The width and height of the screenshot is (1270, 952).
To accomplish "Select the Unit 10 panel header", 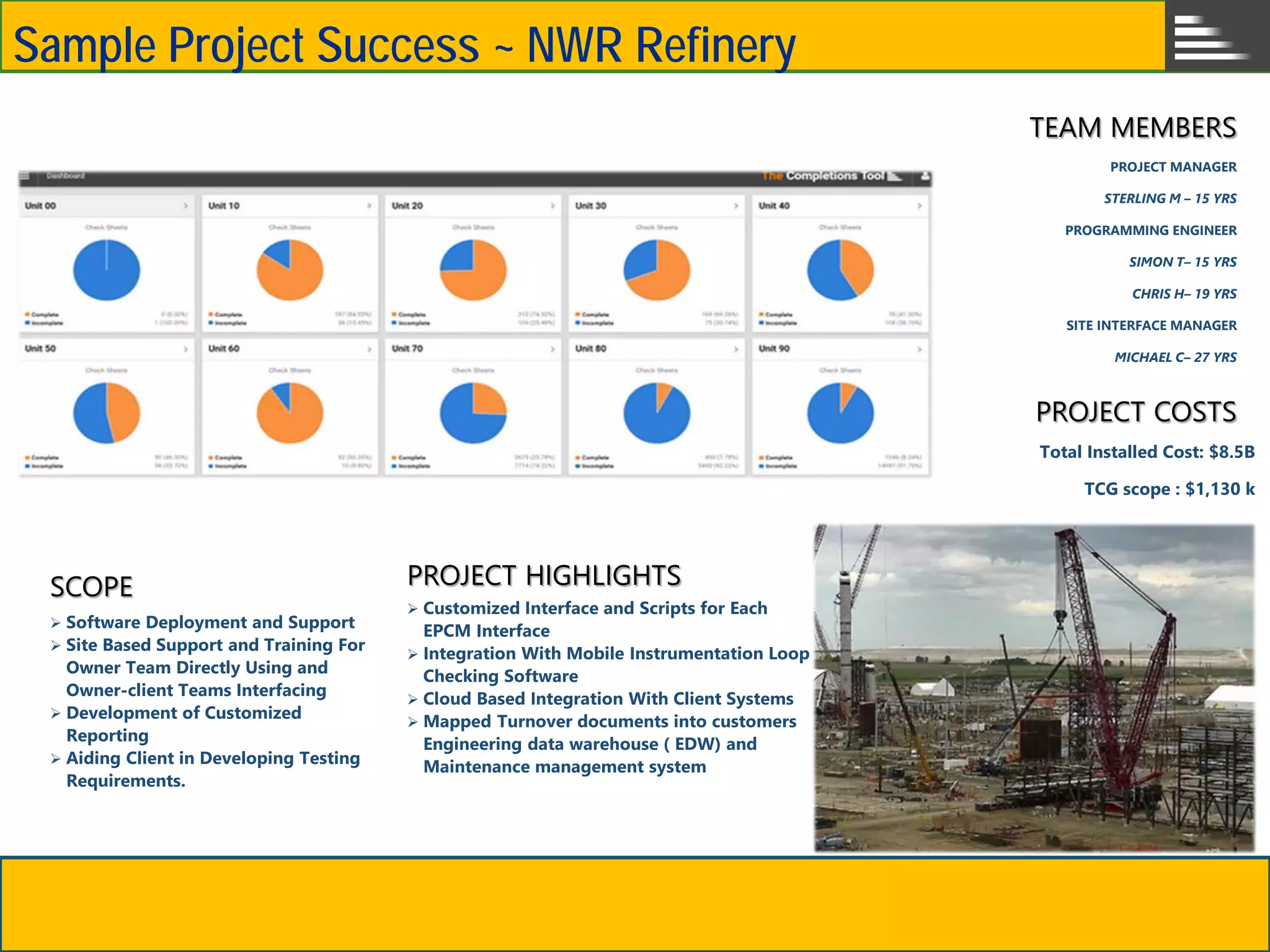I will (x=290, y=206).
